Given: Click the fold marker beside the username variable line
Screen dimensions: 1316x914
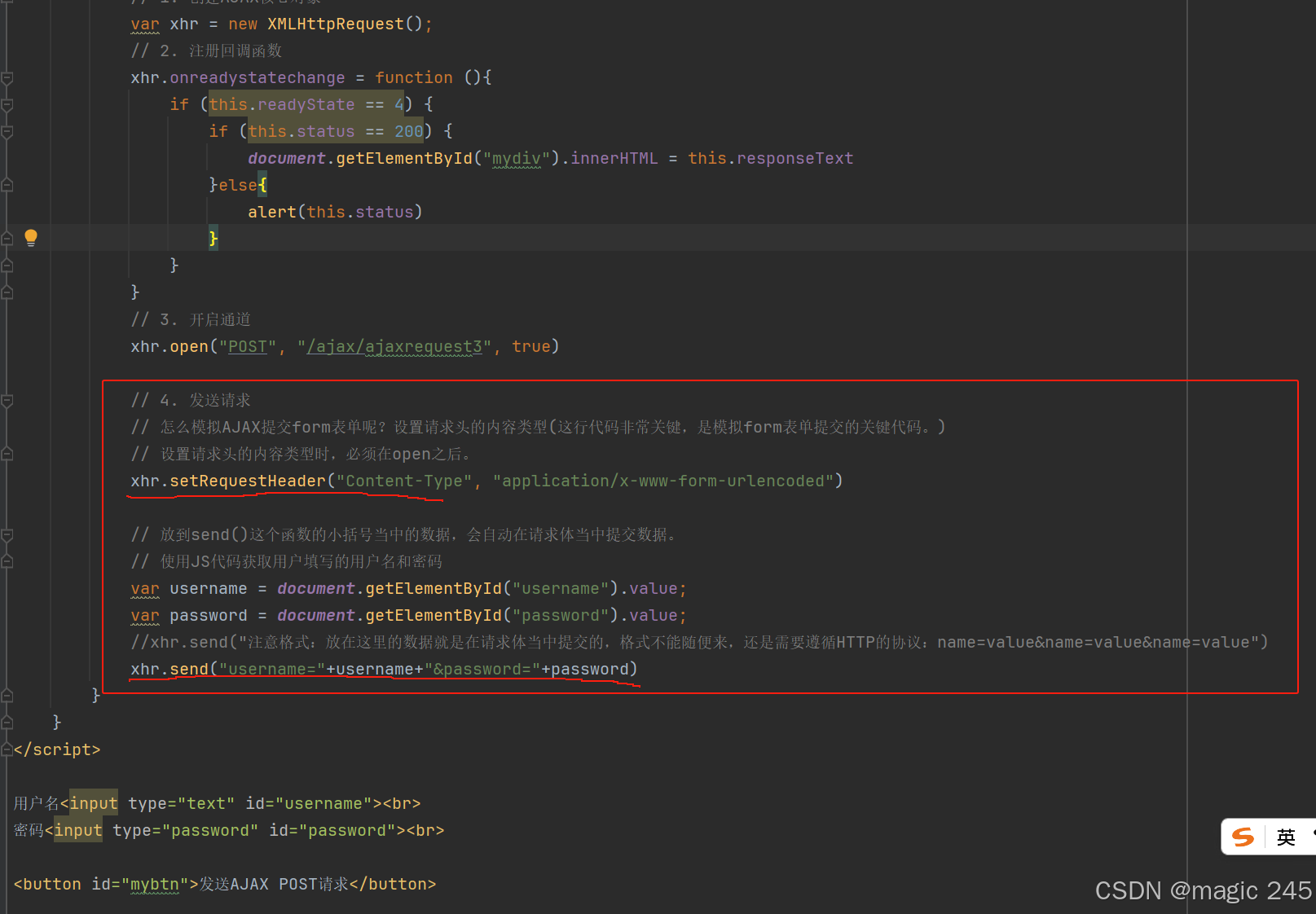Looking at the screenshot, I should tap(7, 588).
